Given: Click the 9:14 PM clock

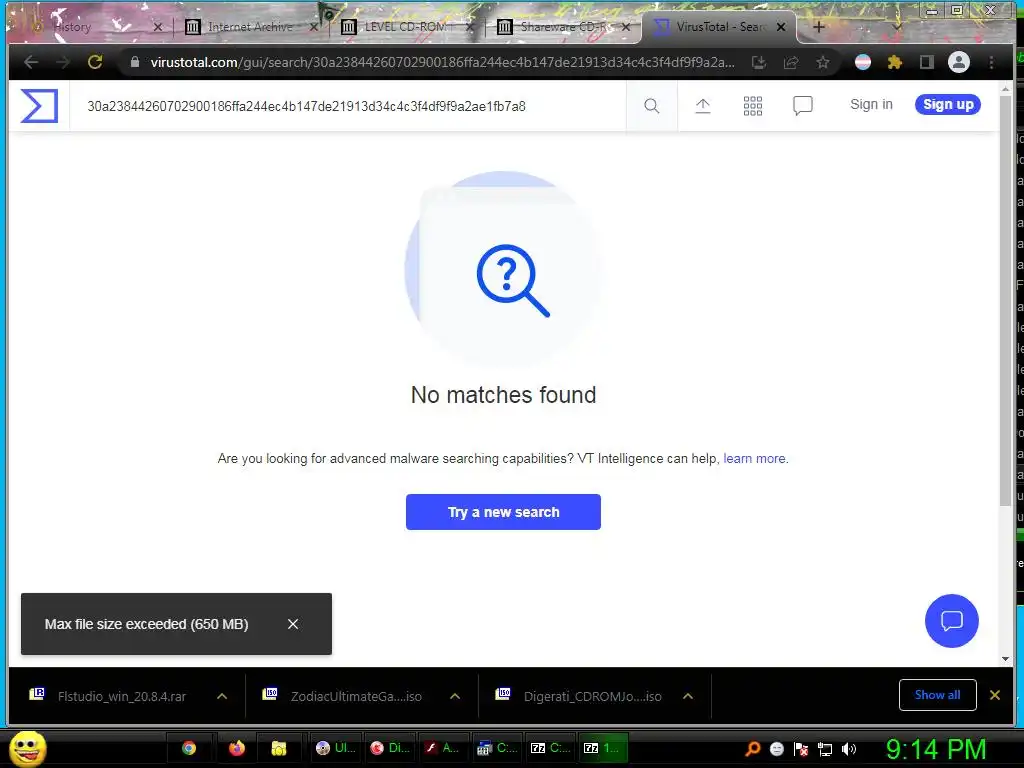Looking at the screenshot, I should click(x=935, y=749).
